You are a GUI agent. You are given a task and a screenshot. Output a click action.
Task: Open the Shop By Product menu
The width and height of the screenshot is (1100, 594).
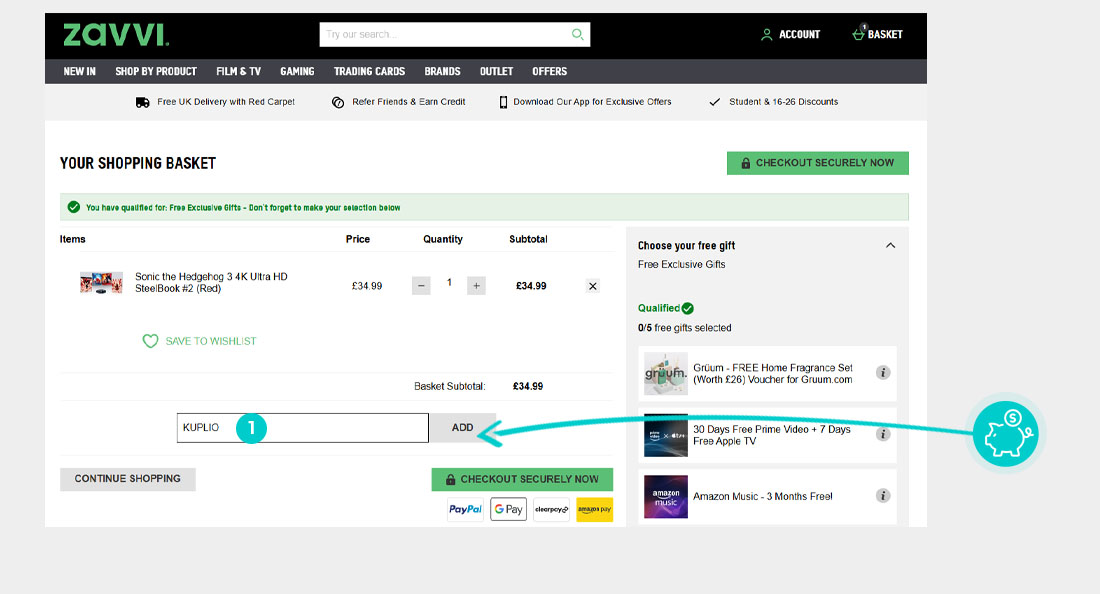[156, 72]
